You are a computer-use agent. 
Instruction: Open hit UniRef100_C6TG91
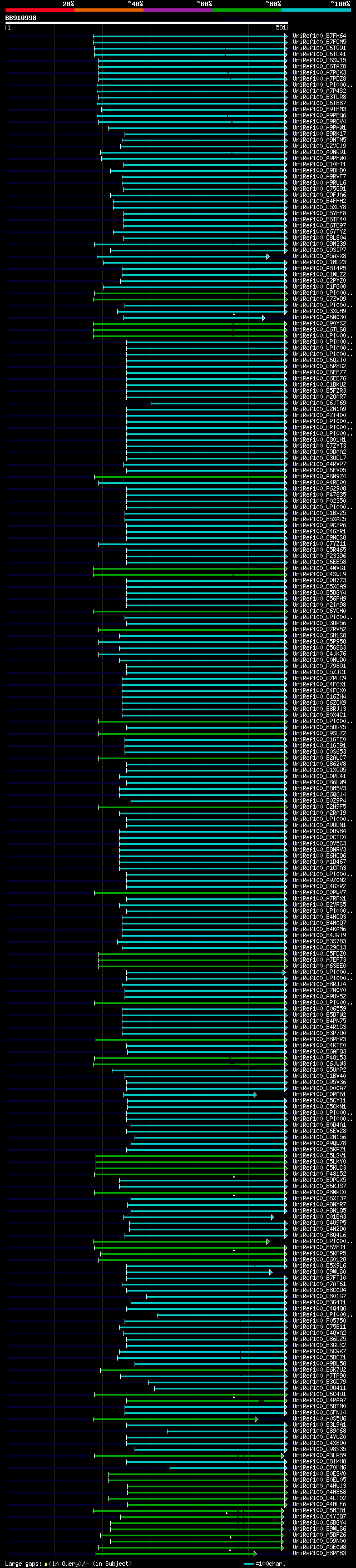tap(319, 48)
